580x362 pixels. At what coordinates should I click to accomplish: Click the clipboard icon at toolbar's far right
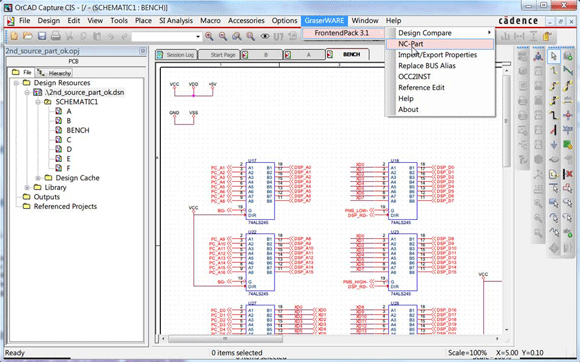tap(547, 36)
